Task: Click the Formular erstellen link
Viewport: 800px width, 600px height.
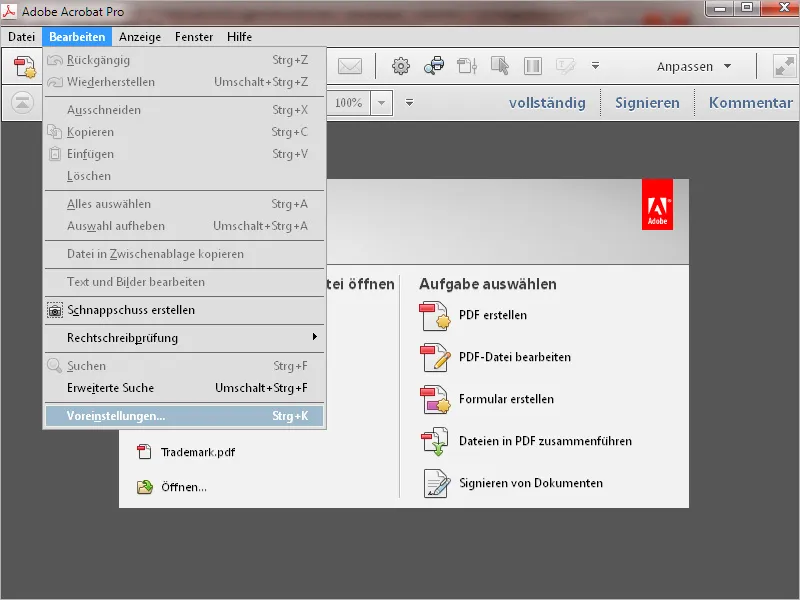Action: (x=506, y=399)
